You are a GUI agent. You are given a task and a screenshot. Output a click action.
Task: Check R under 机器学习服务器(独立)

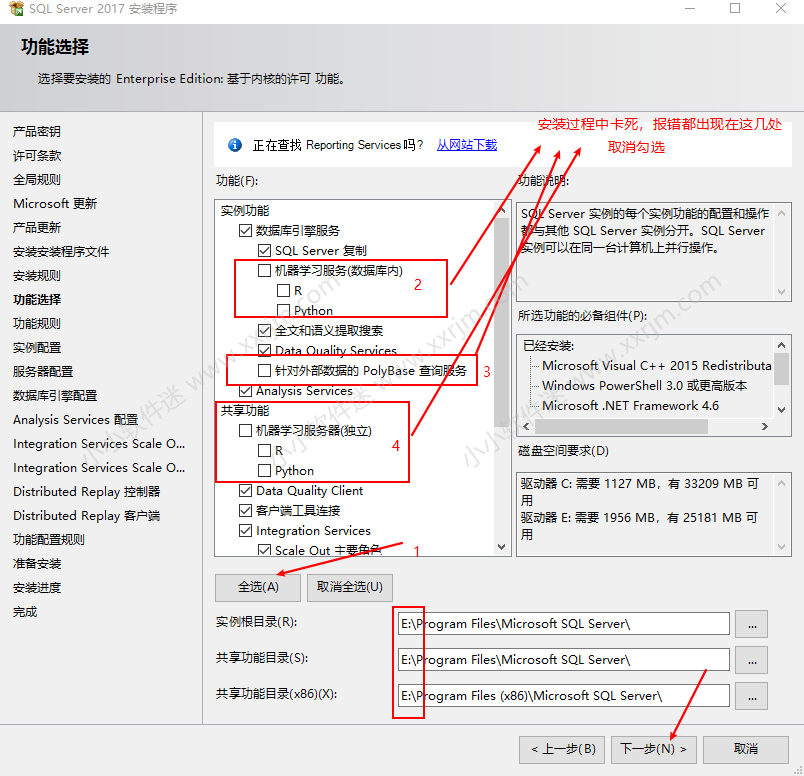click(x=265, y=451)
